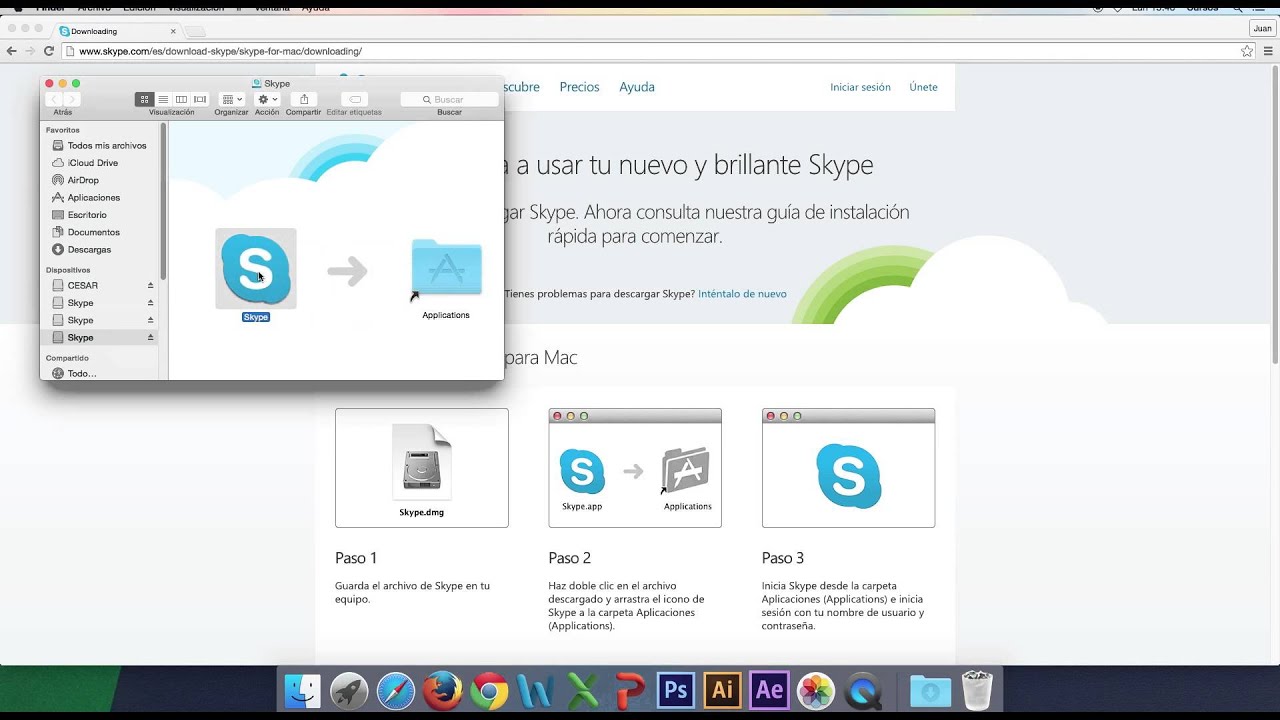Open After Effects from the Dock
Viewport: 1280px width, 720px height.
(769, 691)
